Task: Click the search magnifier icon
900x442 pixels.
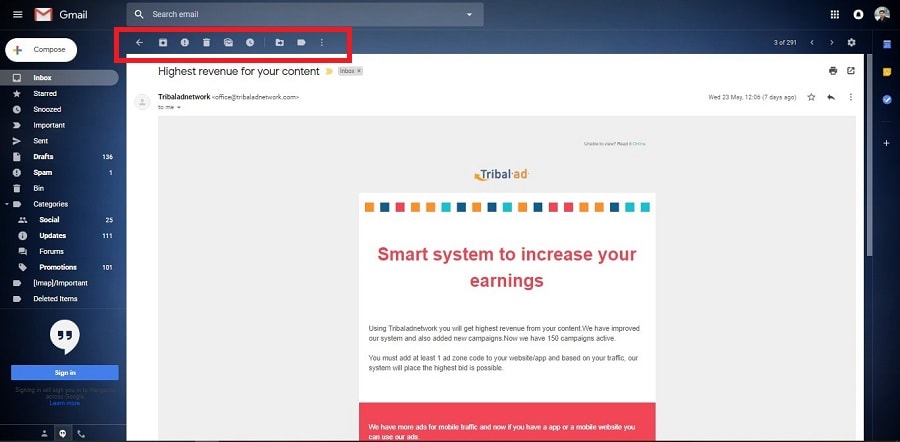Action: [x=139, y=14]
